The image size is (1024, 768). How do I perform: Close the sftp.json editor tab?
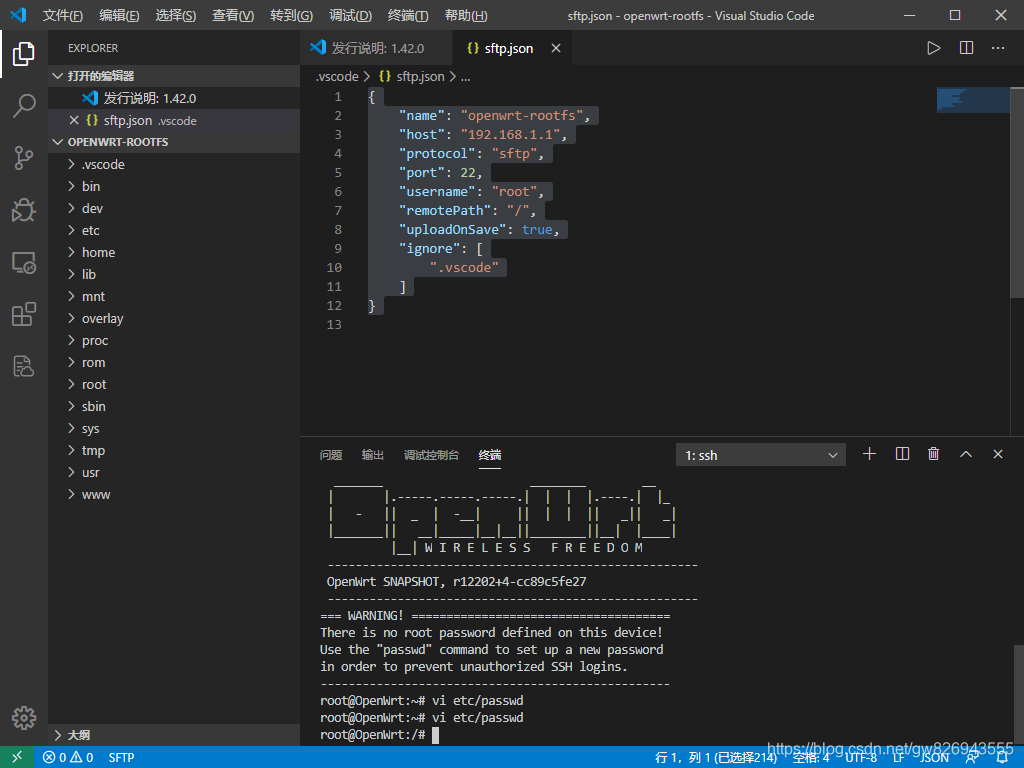(x=556, y=48)
